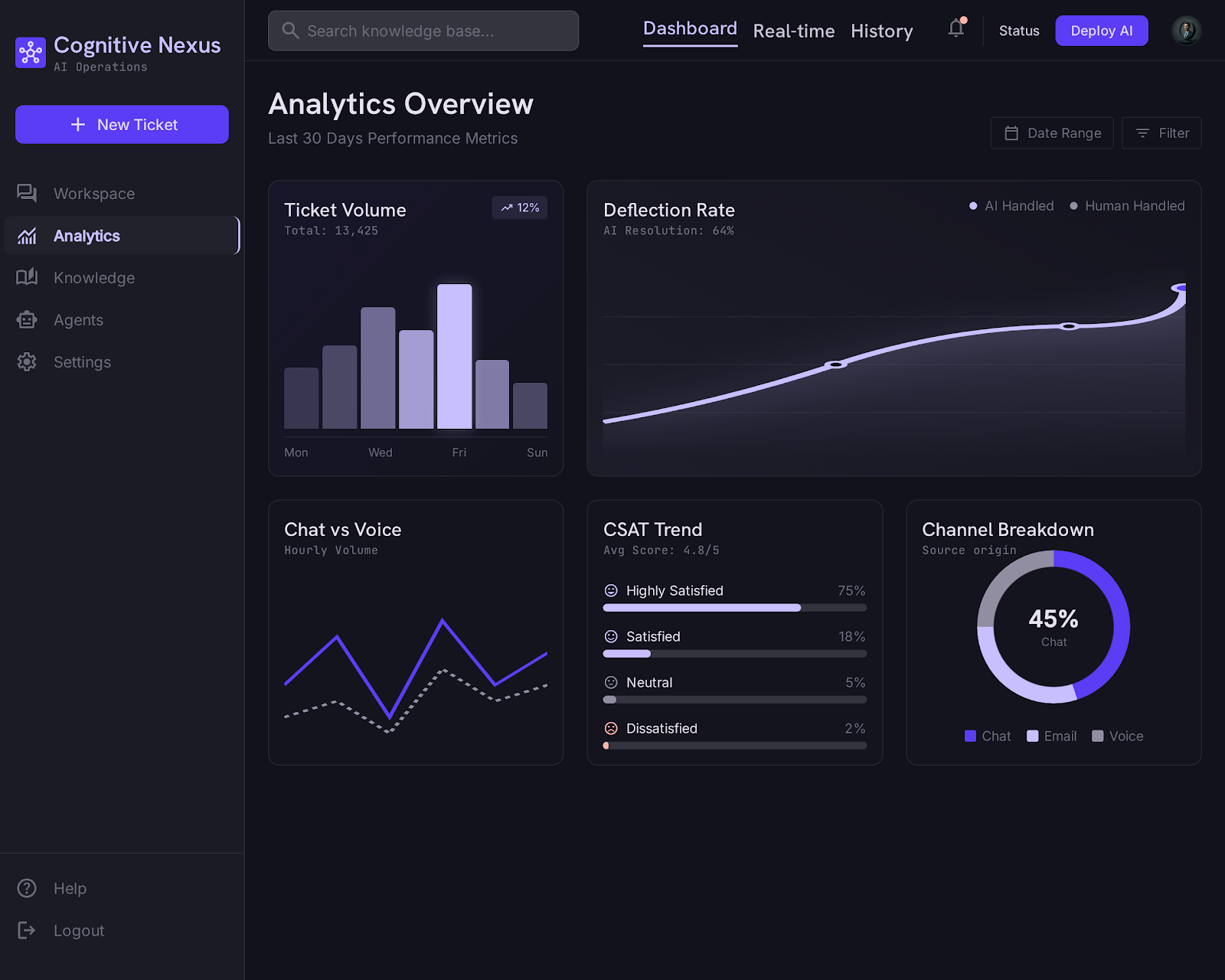
Task: Click the magnifier icon in search bar
Action: click(x=290, y=31)
